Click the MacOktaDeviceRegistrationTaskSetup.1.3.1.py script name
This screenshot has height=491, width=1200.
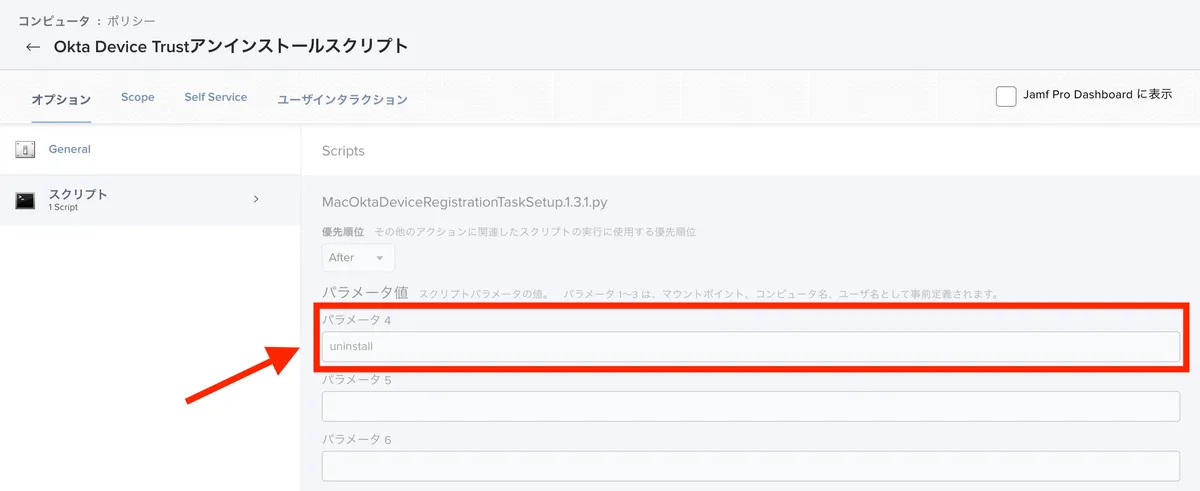pos(464,202)
